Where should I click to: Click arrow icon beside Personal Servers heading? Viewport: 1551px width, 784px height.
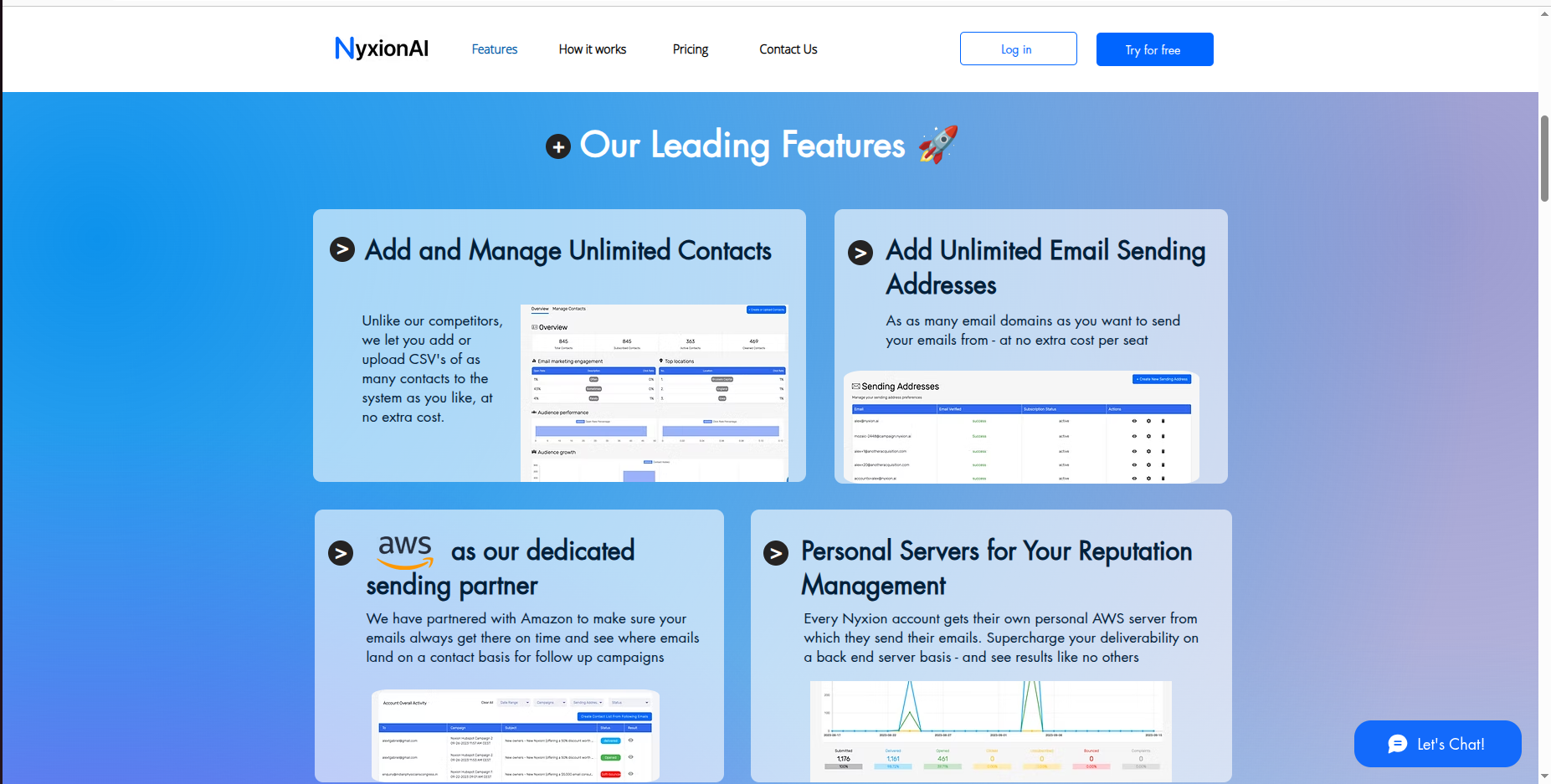click(x=776, y=553)
